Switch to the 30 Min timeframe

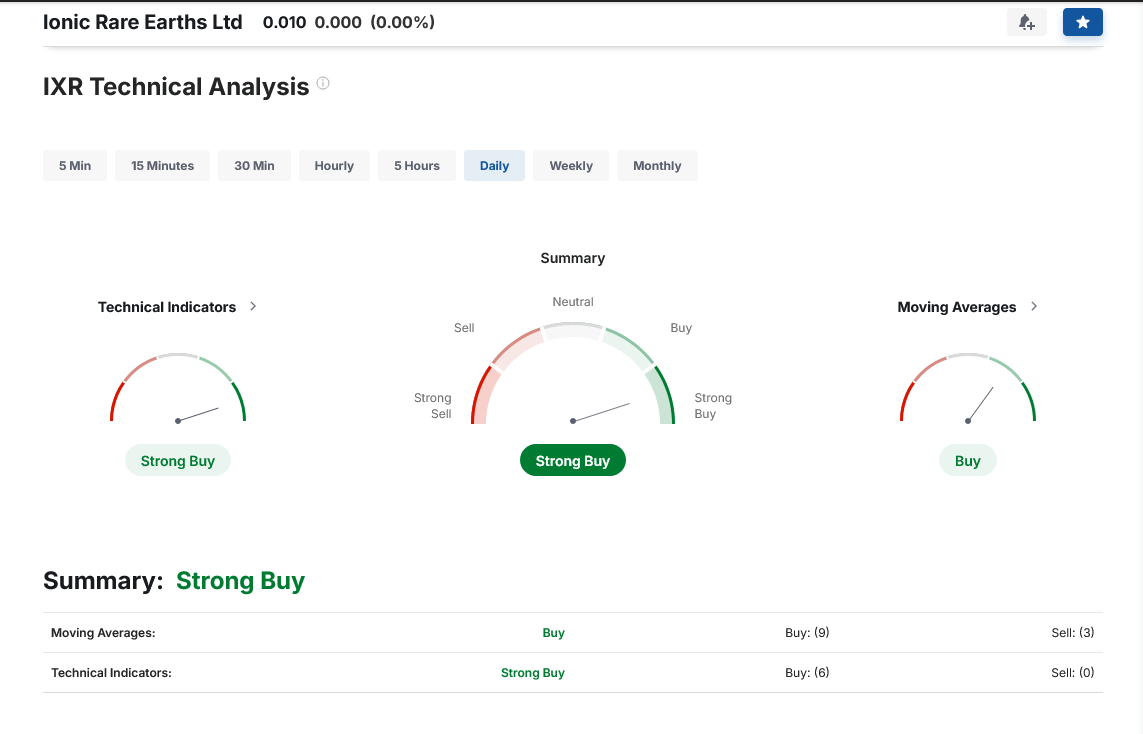[x=254, y=165]
